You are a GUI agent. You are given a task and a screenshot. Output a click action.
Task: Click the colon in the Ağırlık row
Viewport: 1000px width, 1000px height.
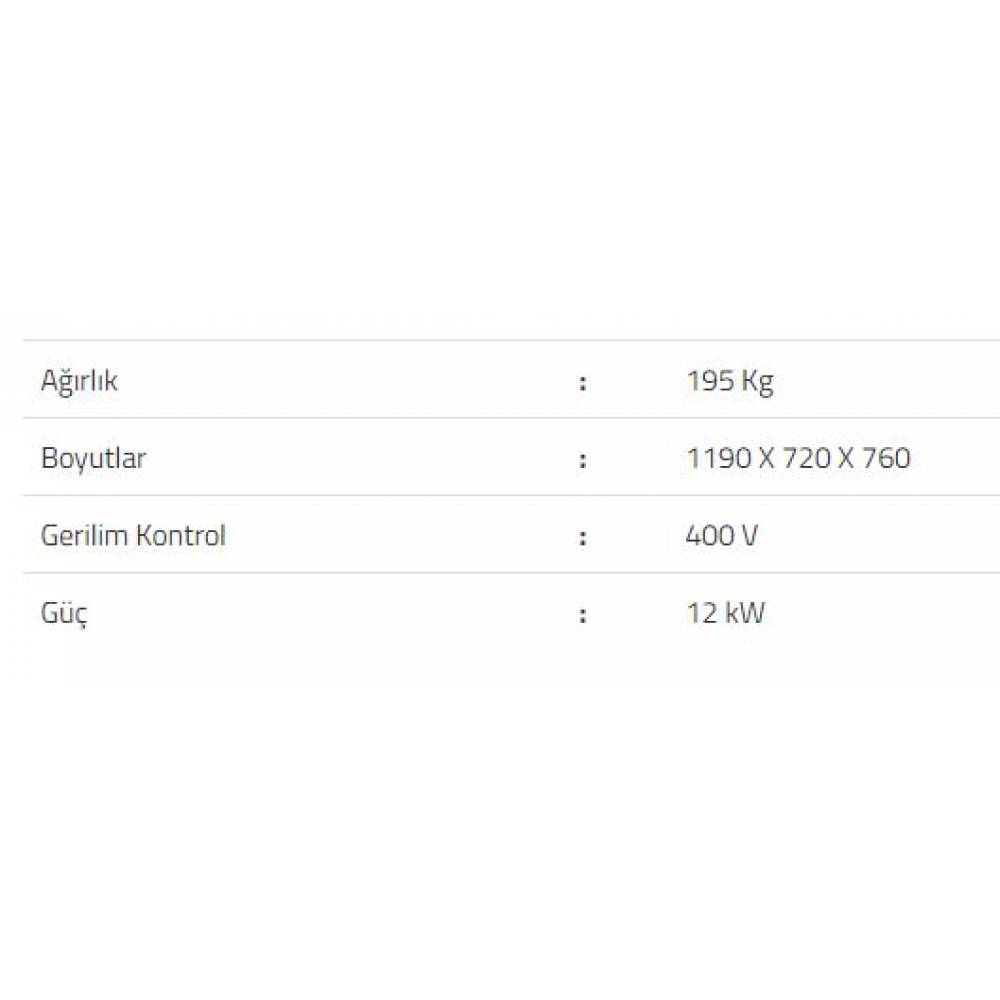pyautogui.click(x=582, y=382)
